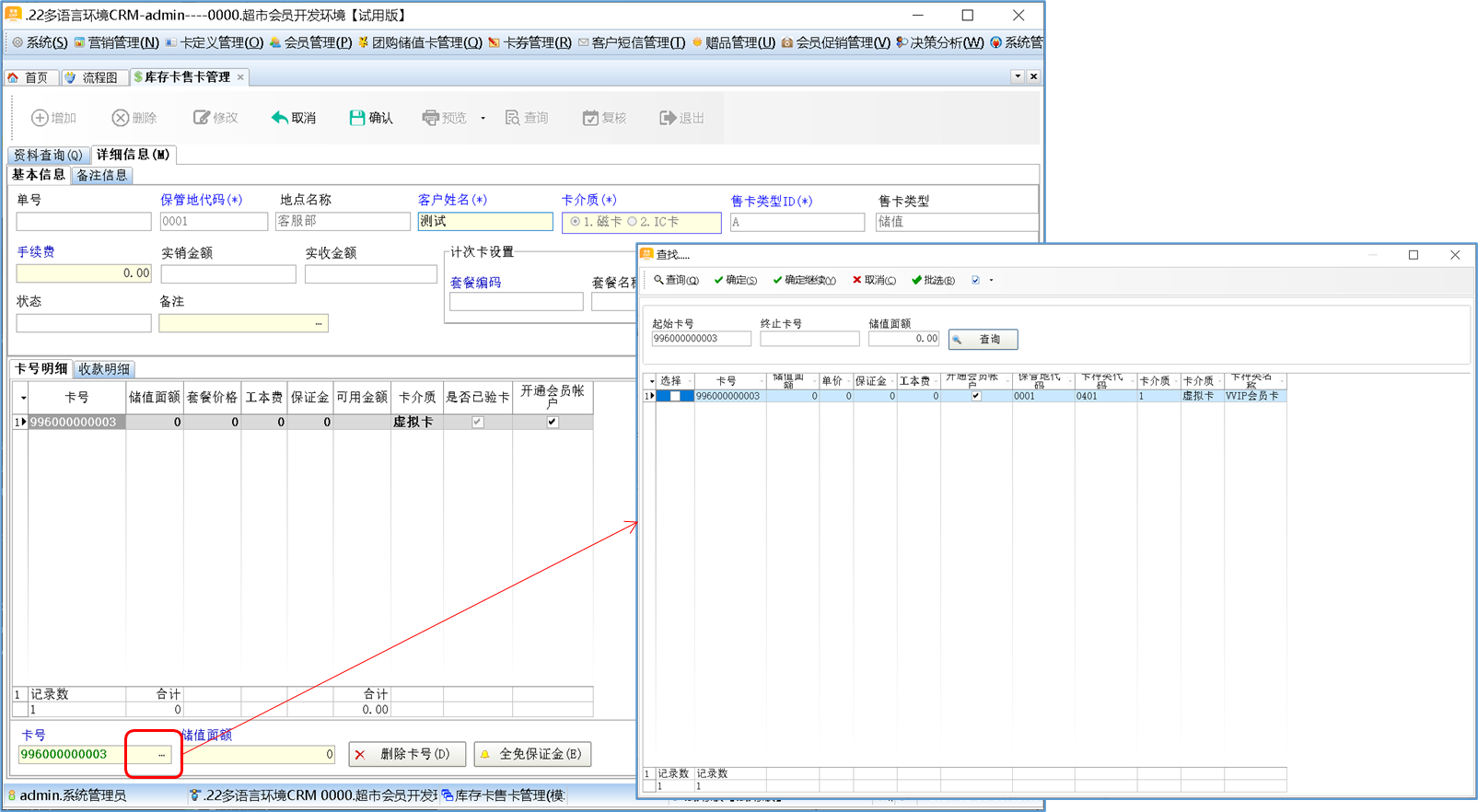Switch to the 收款明细 tab

tap(104, 369)
